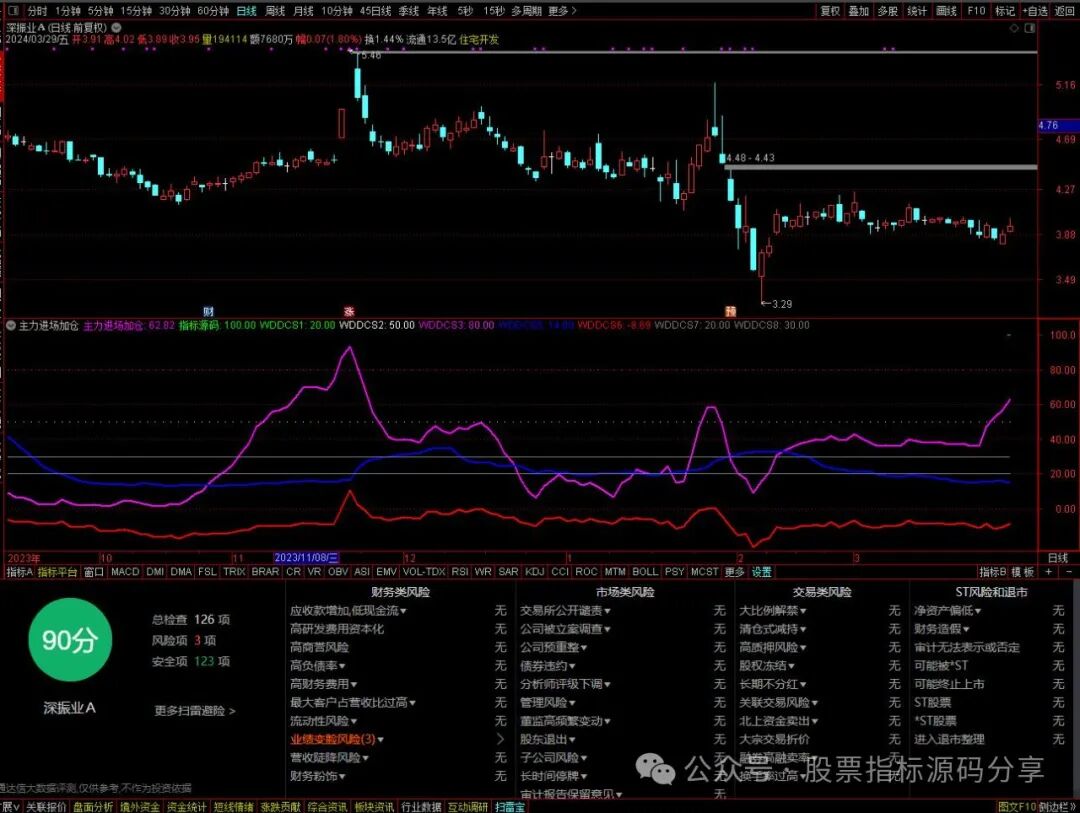Click the 2023/11/08 date marker
The width and height of the screenshot is (1080, 813).
[306, 557]
